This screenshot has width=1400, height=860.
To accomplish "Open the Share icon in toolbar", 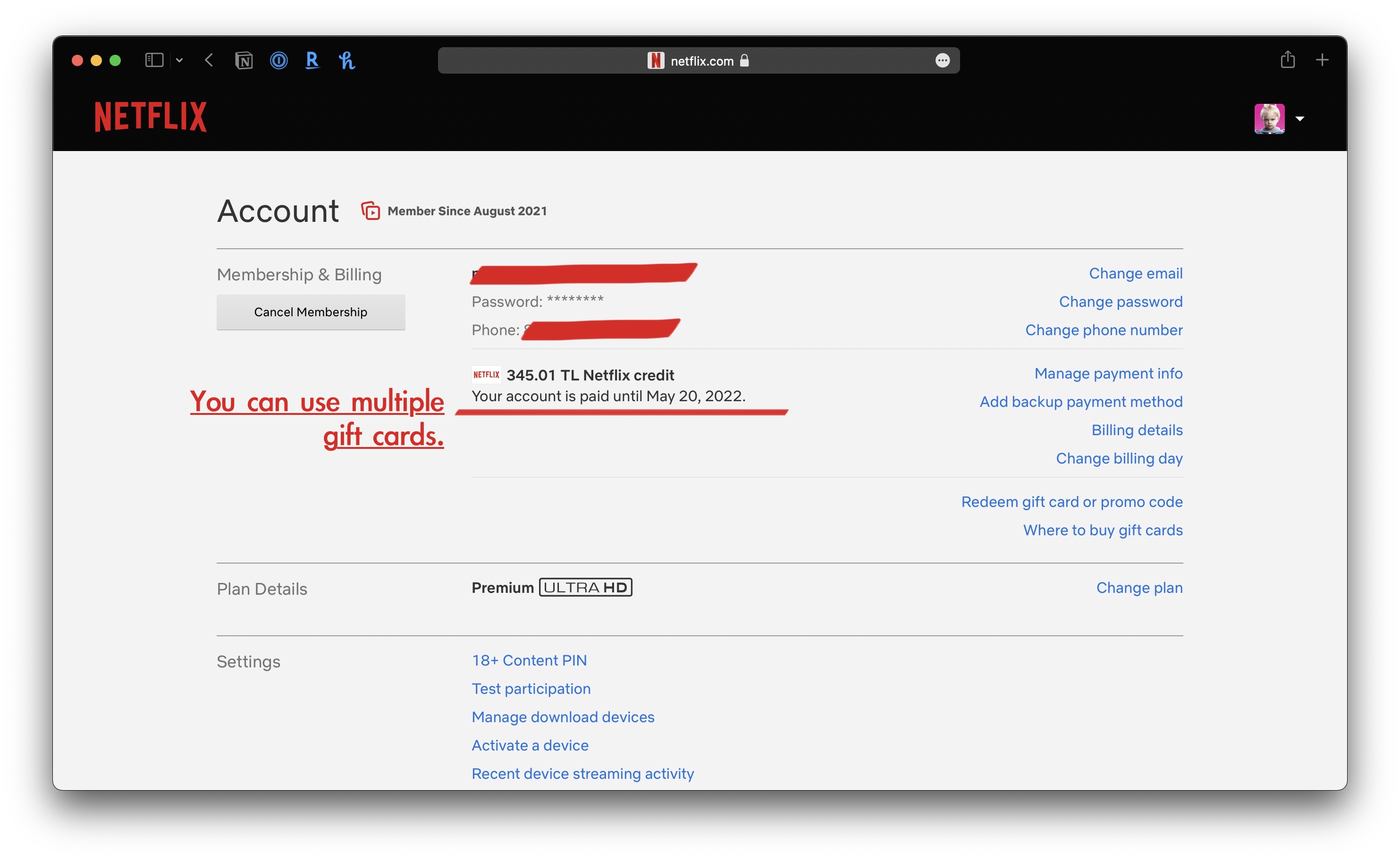I will coord(1287,60).
